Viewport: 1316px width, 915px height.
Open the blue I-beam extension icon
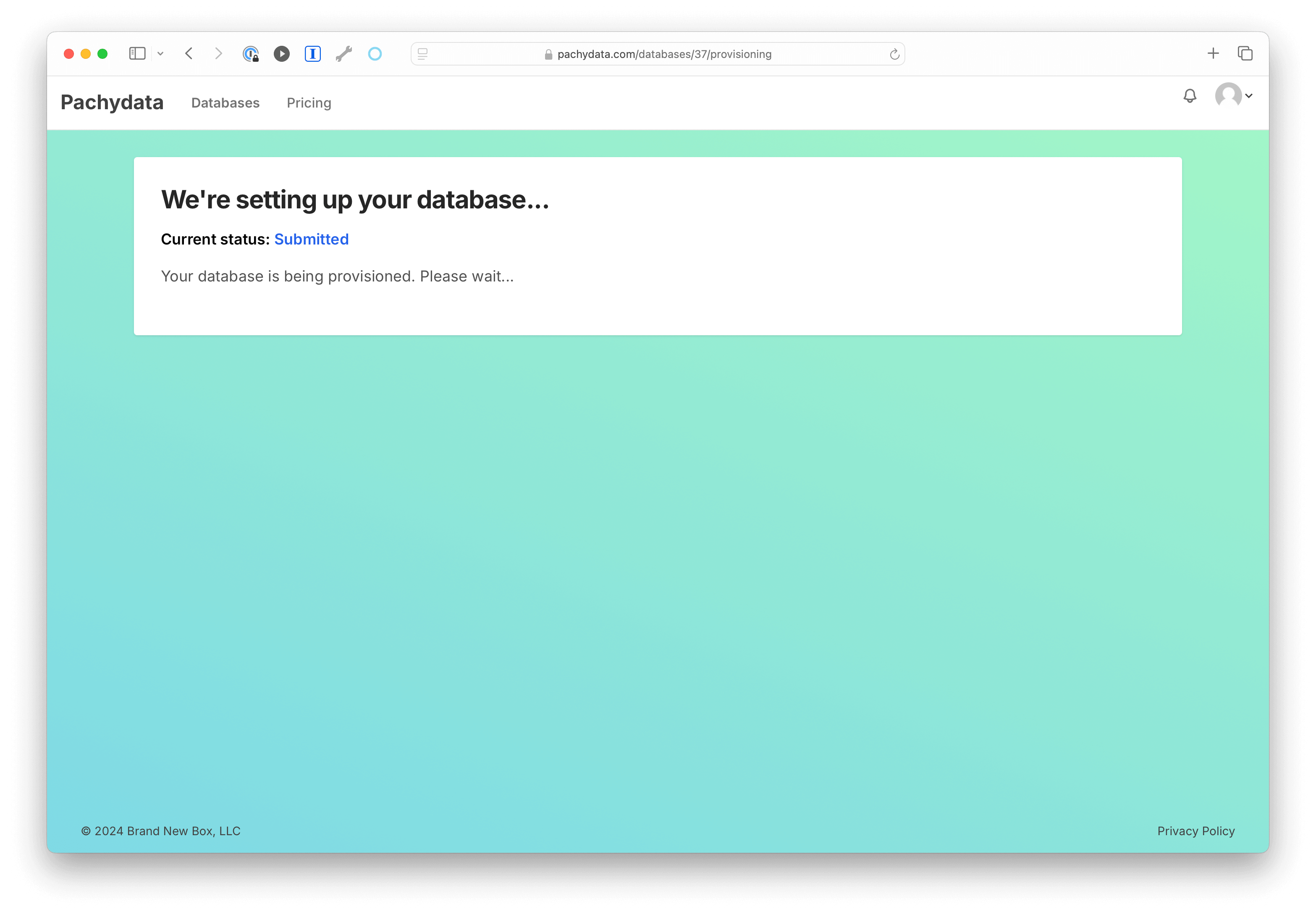pyautogui.click(x=312, y=54)
